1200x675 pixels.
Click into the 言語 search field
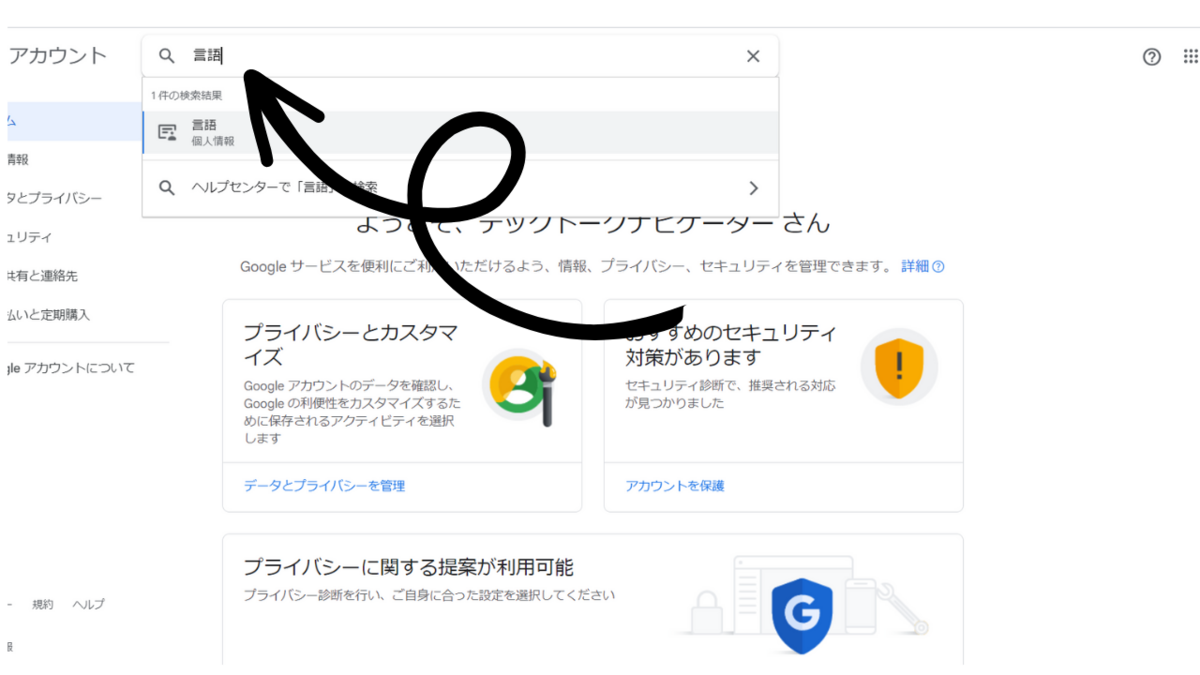point(460,56)
